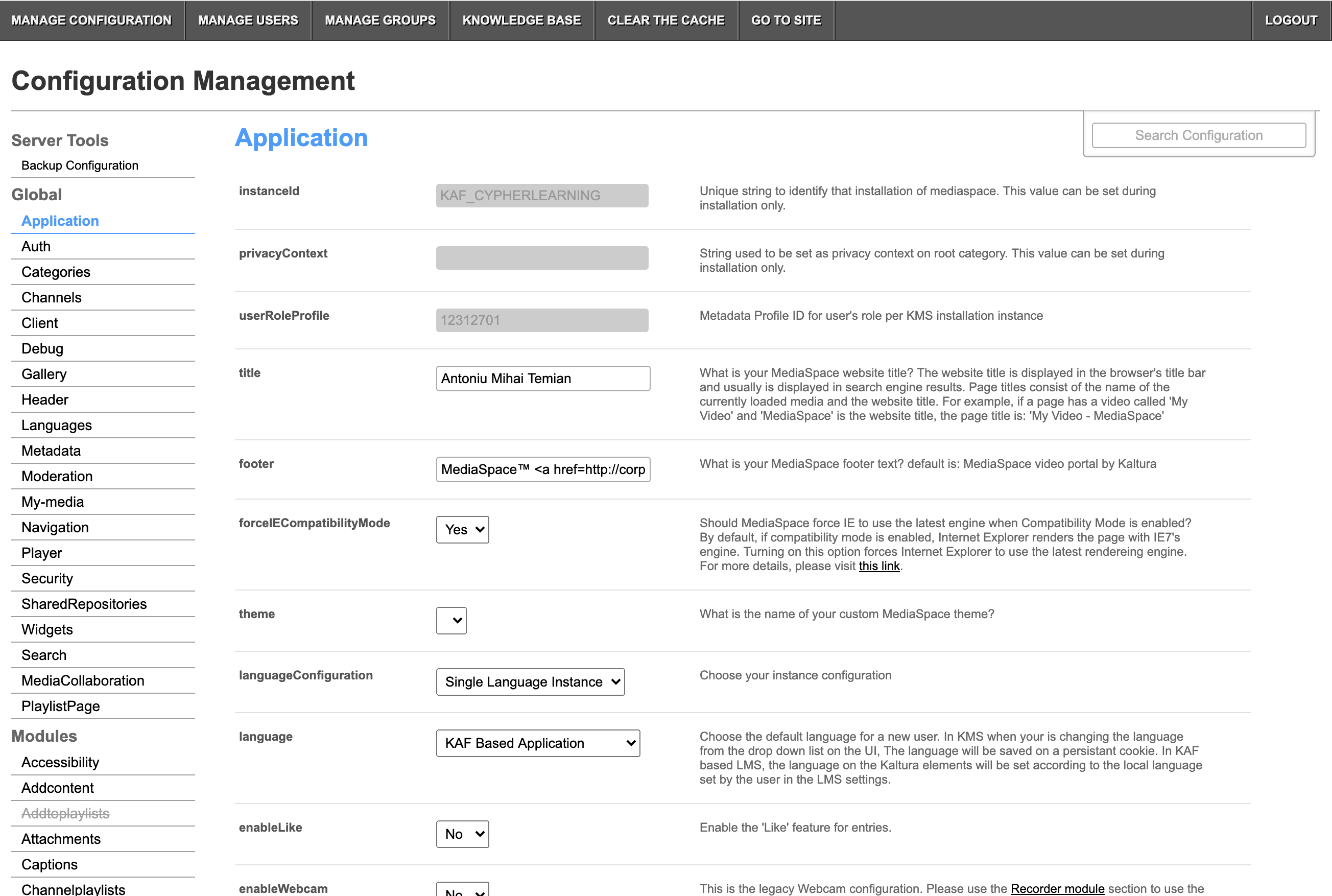This screenshot has height=896, width=1332.
Task: Click Clear the Cache button
Action: point(665,20)
